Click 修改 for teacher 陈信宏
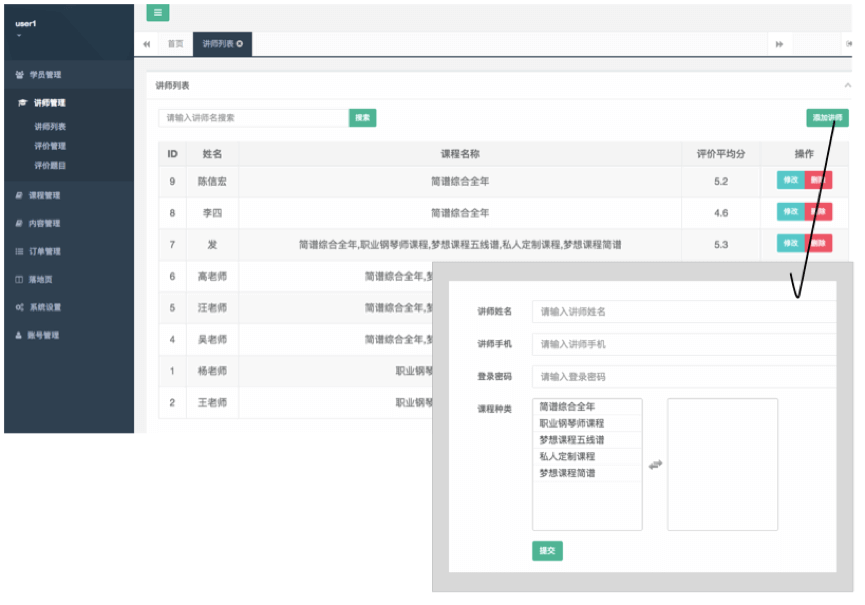Image resolution: width=865 pixels, height=605 pixels. point(790,181)
